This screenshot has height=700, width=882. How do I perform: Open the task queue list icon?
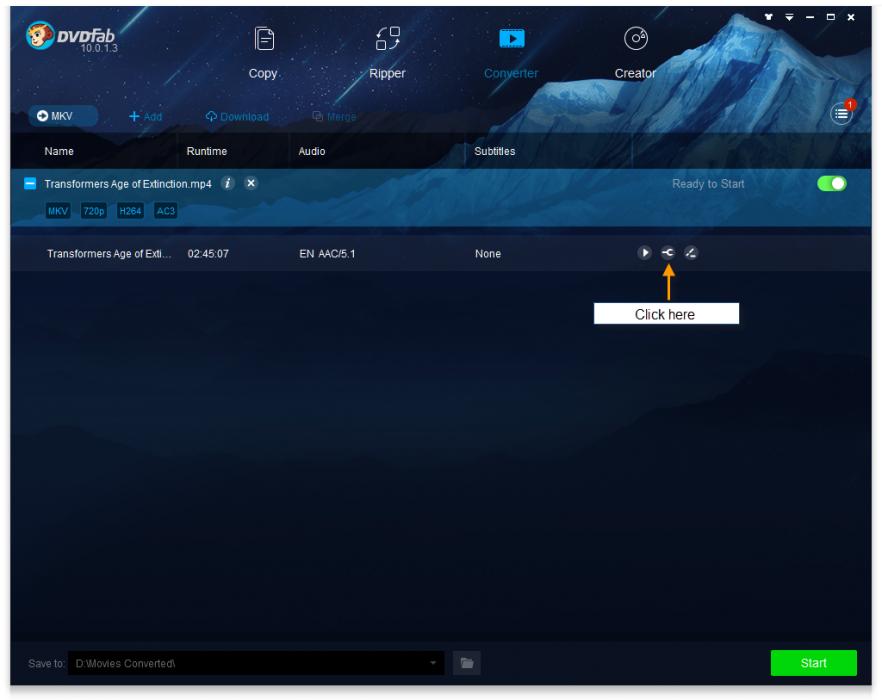tap(842, 114)
